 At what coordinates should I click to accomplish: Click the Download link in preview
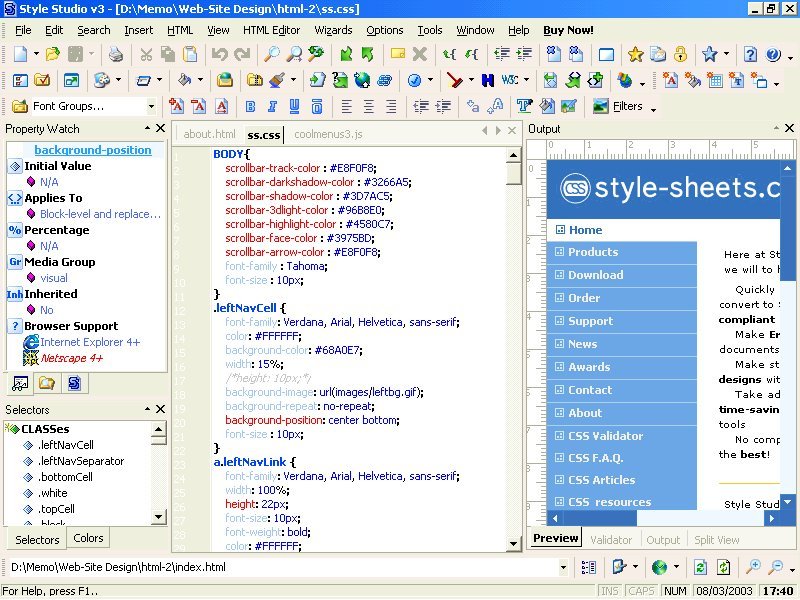595,275
